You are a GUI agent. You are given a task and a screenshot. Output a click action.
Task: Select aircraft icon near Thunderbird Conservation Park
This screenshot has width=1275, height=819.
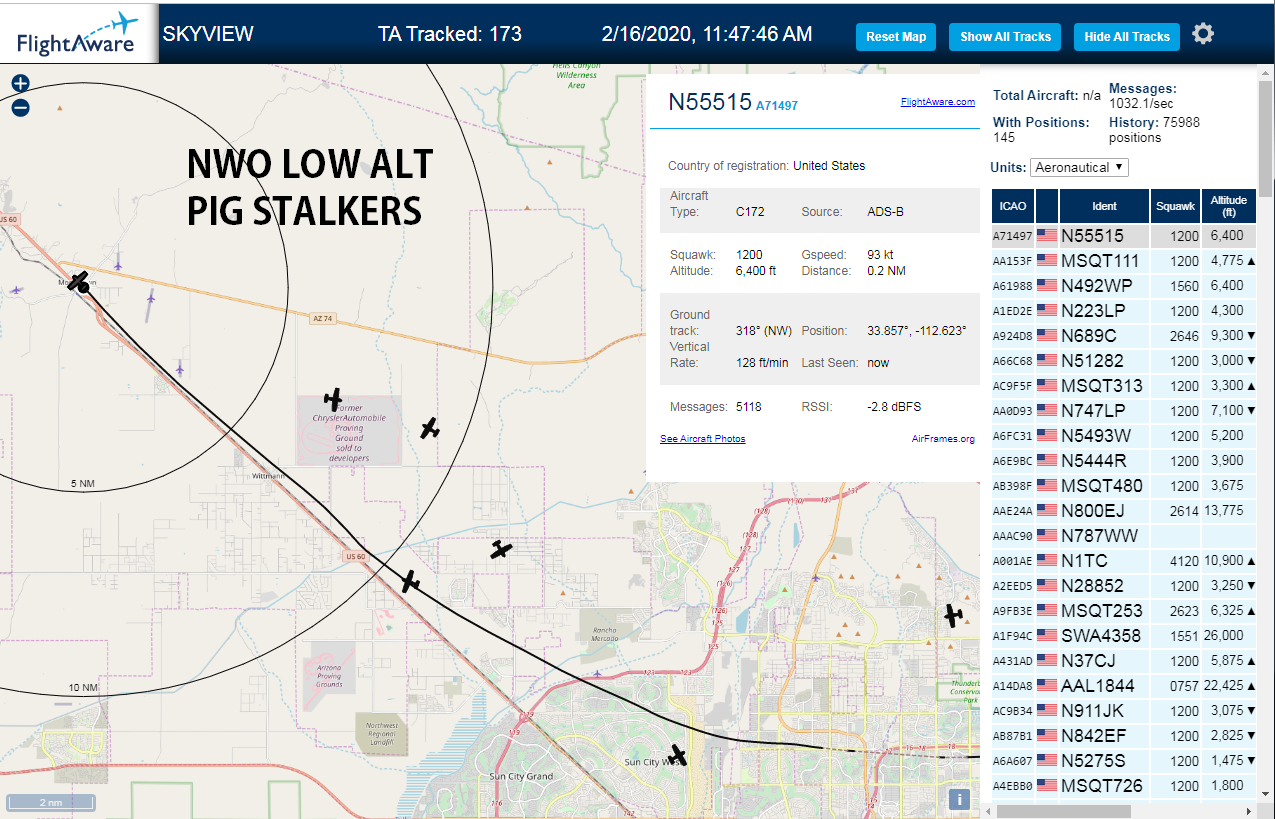tap(954, 615)
